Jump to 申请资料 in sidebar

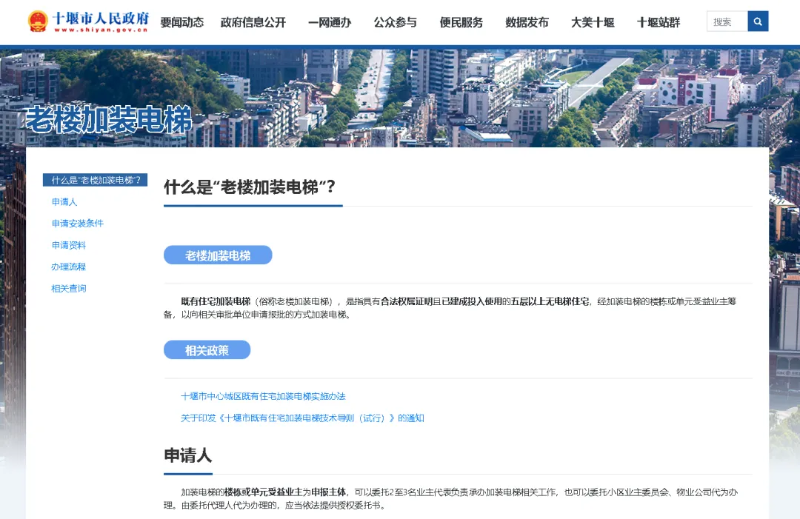[69, 245]
